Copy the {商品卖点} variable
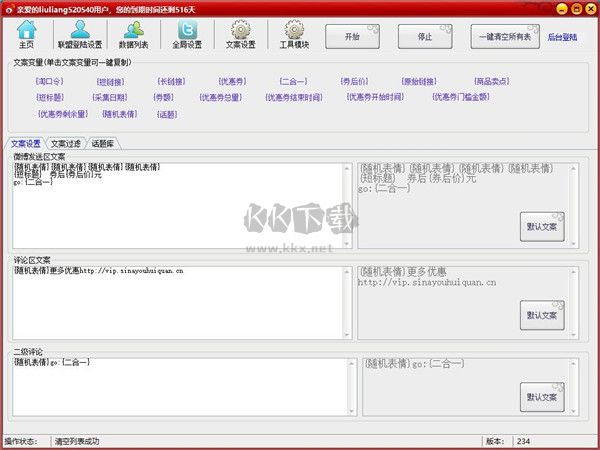The width and height of the screenshot is (600, 450). [x=492, y=81]
